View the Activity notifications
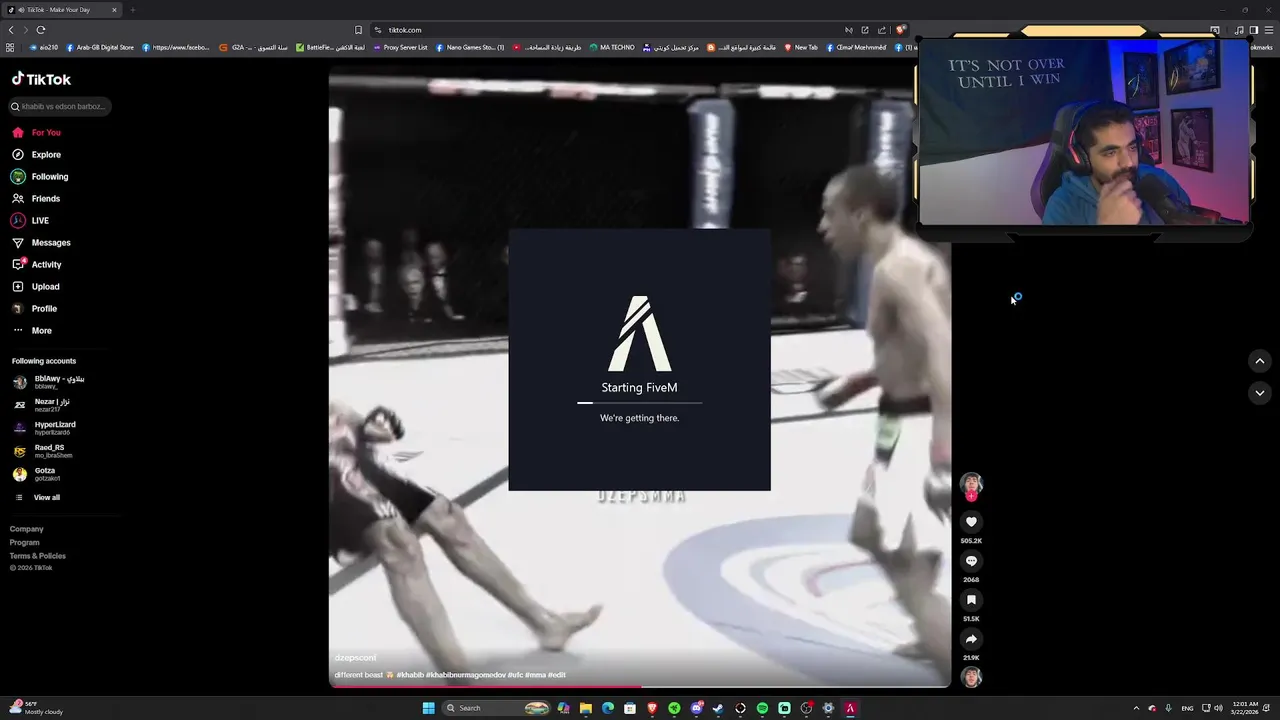This screenshot has height=720, width=1280. pos(36,265)
